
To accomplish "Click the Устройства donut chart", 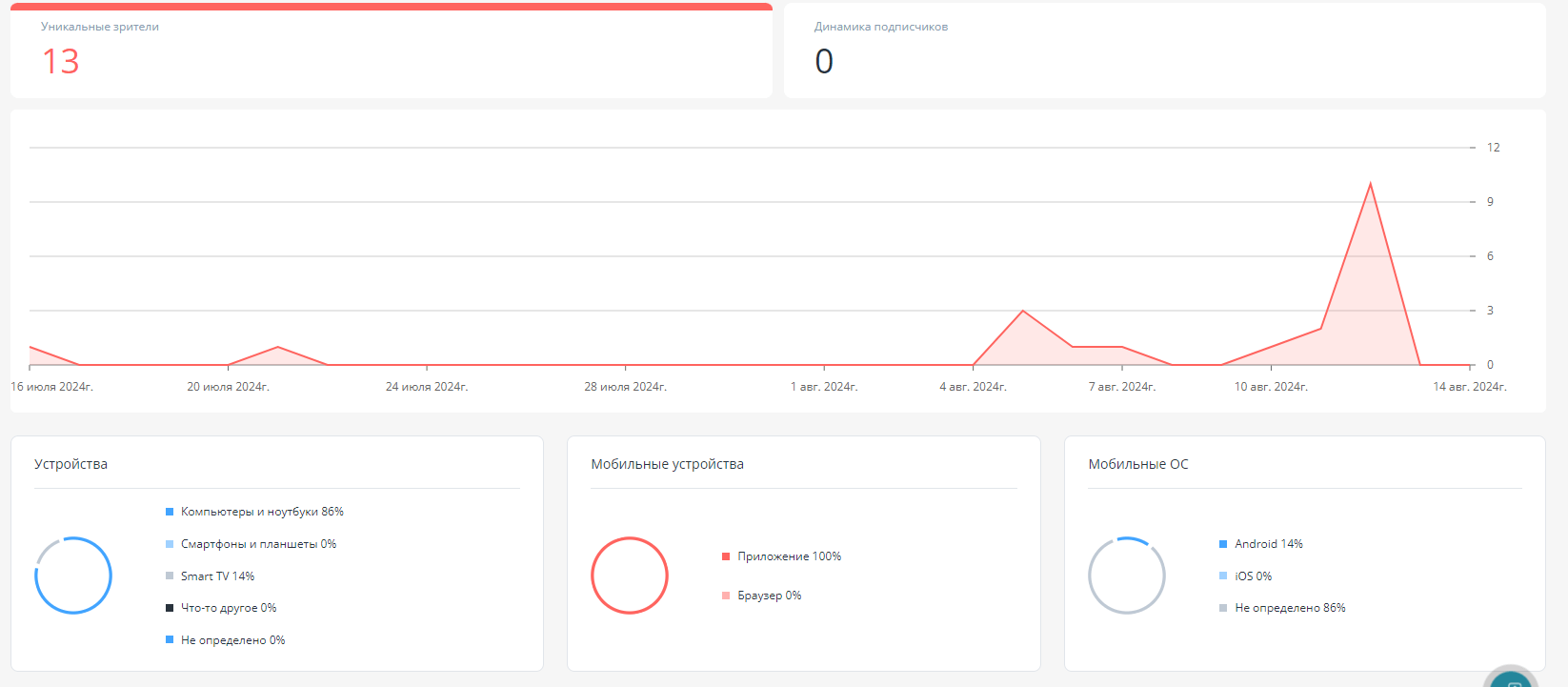I will pyautogui.click(x=73, y=576).
